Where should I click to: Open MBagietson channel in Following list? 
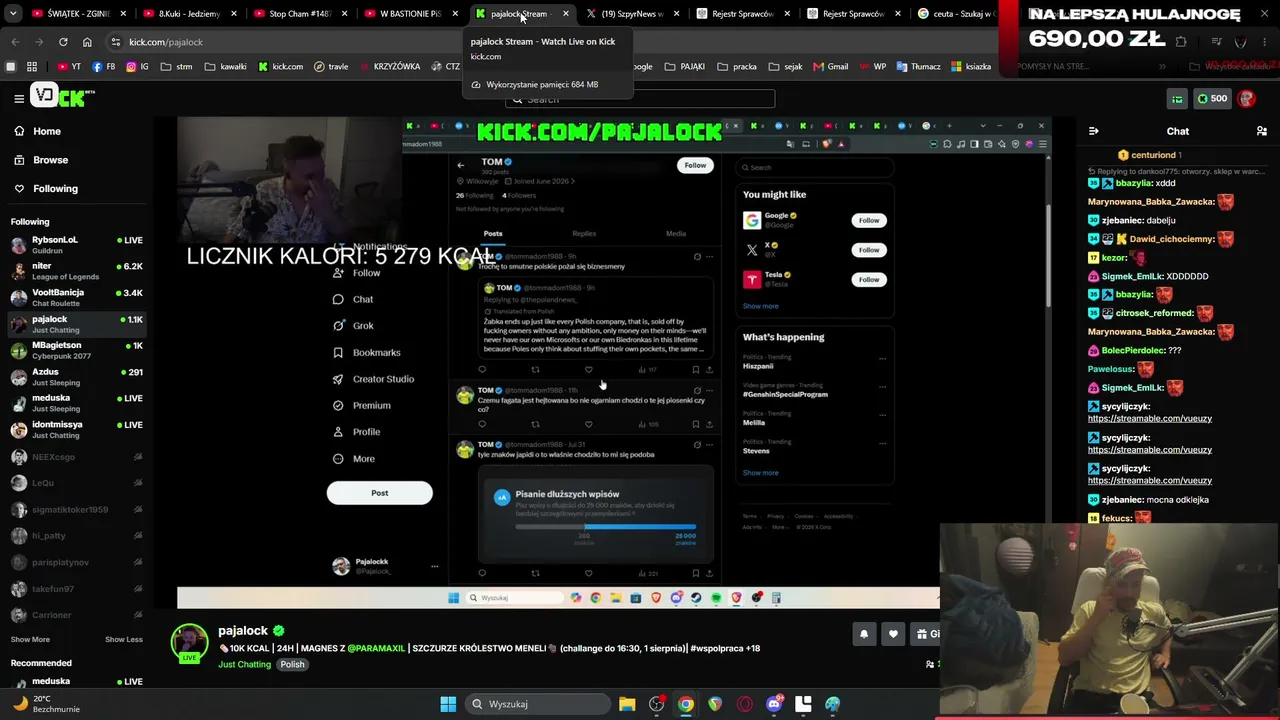[x=77, y=350]
